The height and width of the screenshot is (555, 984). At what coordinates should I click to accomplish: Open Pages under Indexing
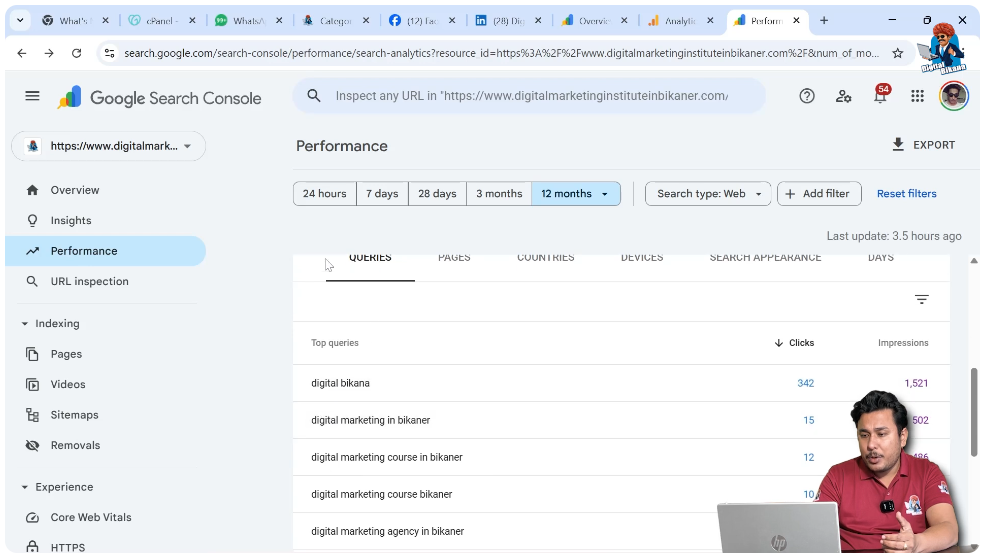tap(105, 354)
